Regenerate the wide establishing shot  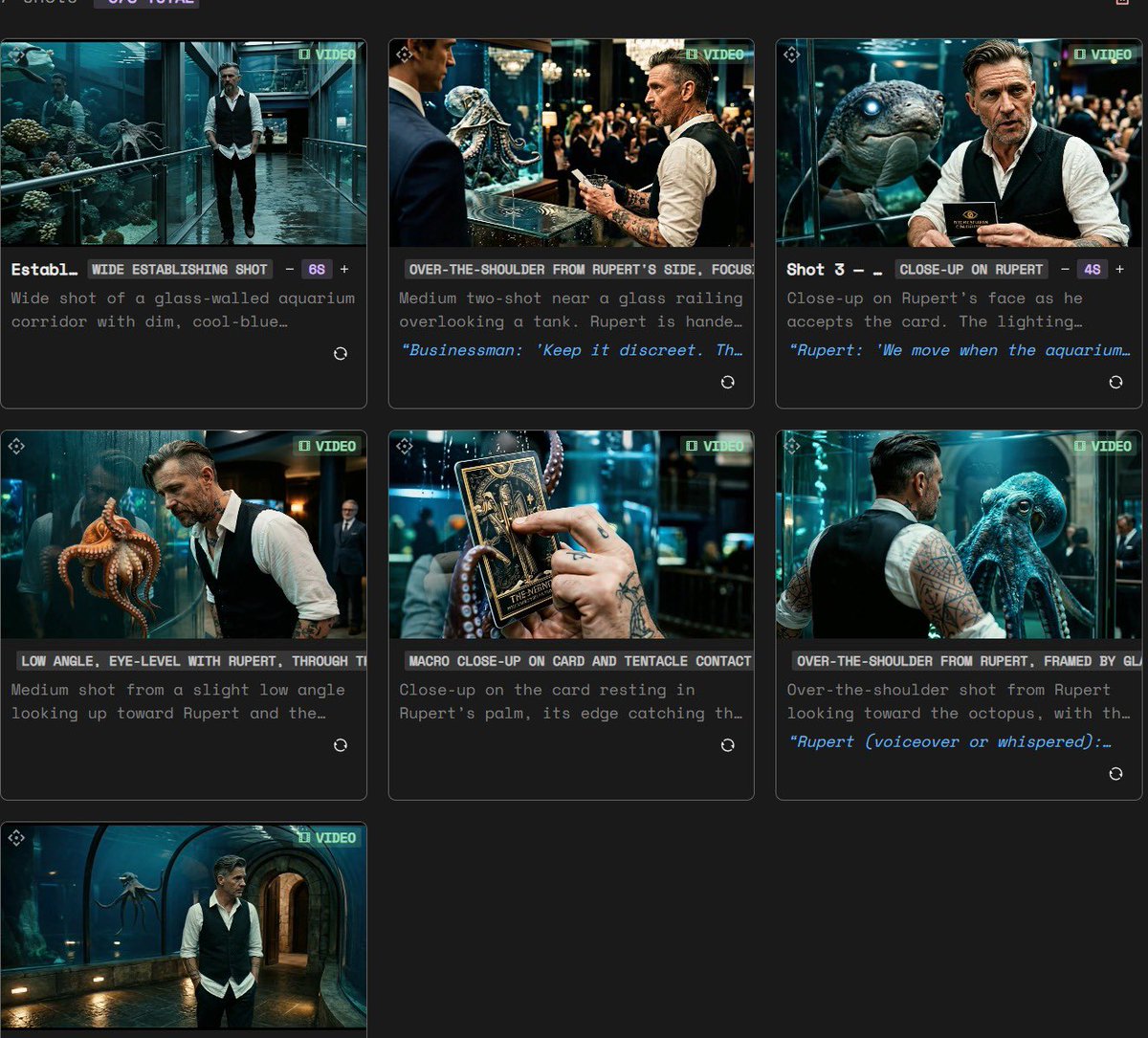pos(340,354)
